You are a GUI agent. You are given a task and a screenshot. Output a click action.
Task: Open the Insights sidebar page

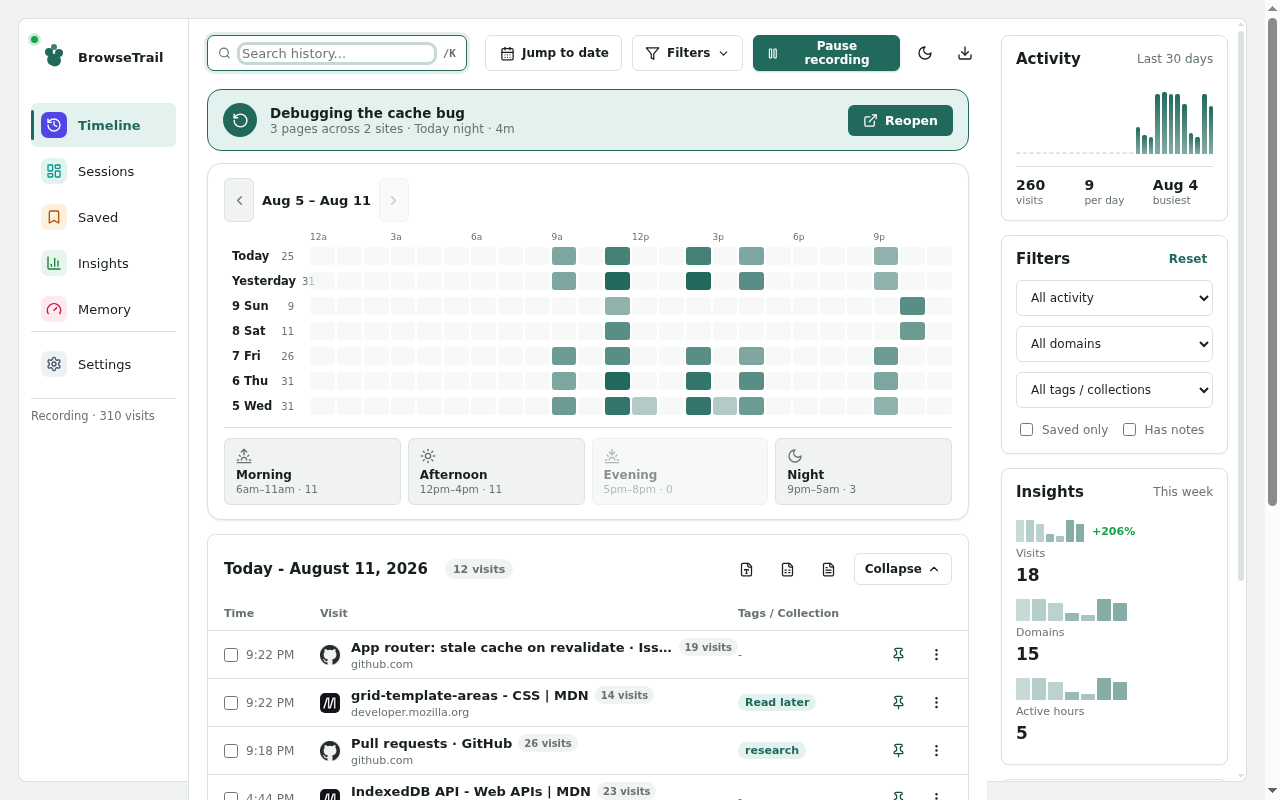coord(103,263)
